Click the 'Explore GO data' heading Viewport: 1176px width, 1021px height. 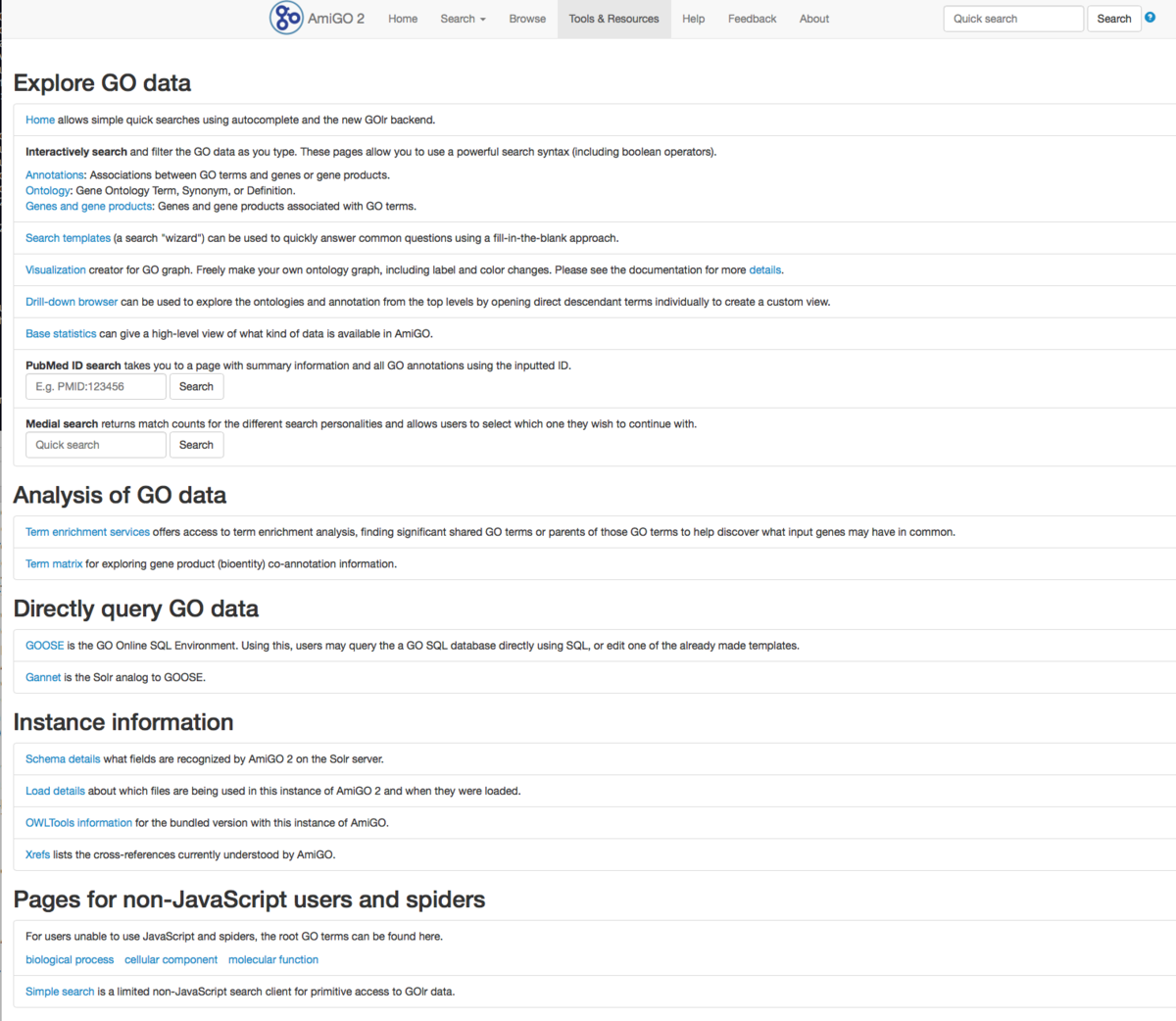(x=102, y=83)
